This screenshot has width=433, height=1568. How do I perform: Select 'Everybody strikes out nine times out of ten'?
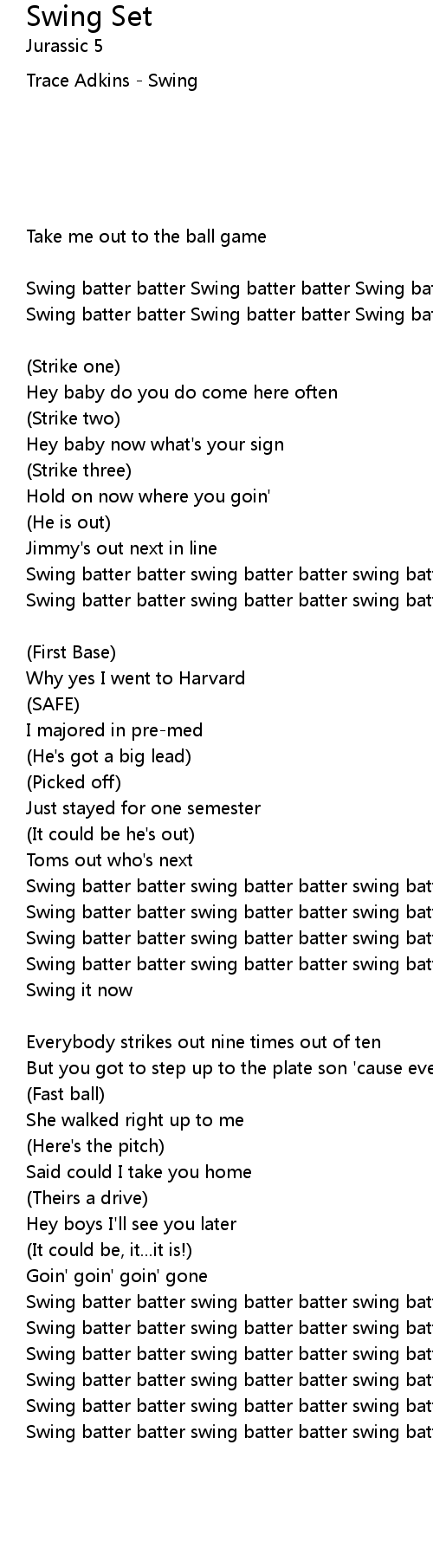pyautogui.click(x=204, y=1042)
